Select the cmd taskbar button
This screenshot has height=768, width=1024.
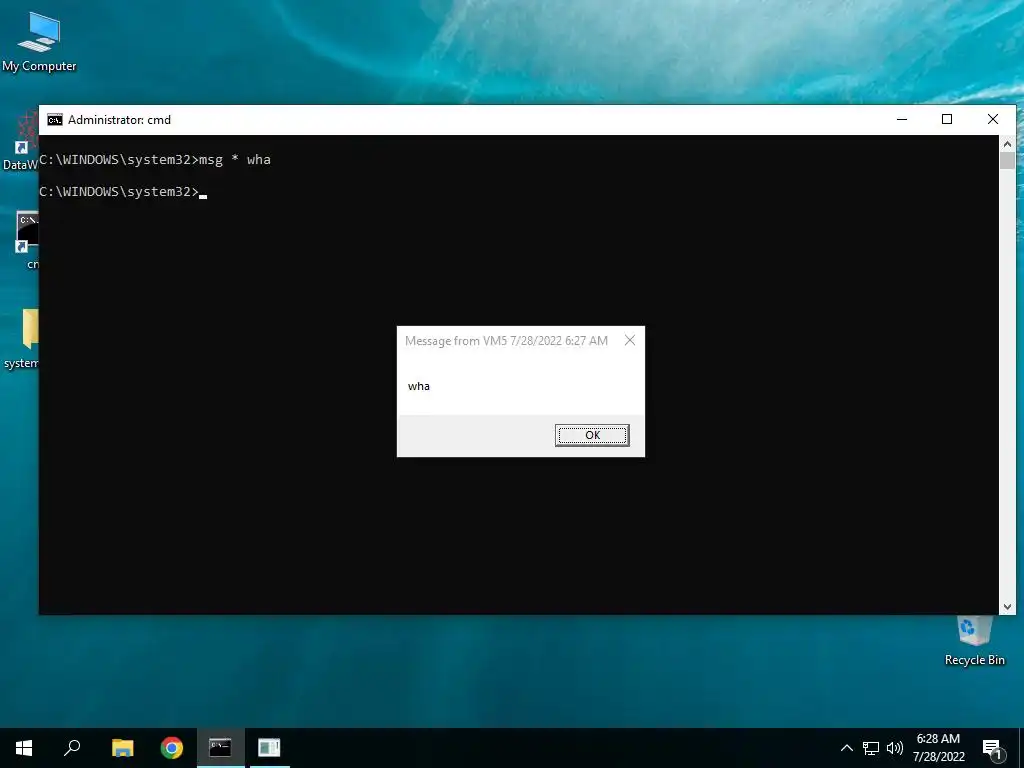click(x=221, y=748)
